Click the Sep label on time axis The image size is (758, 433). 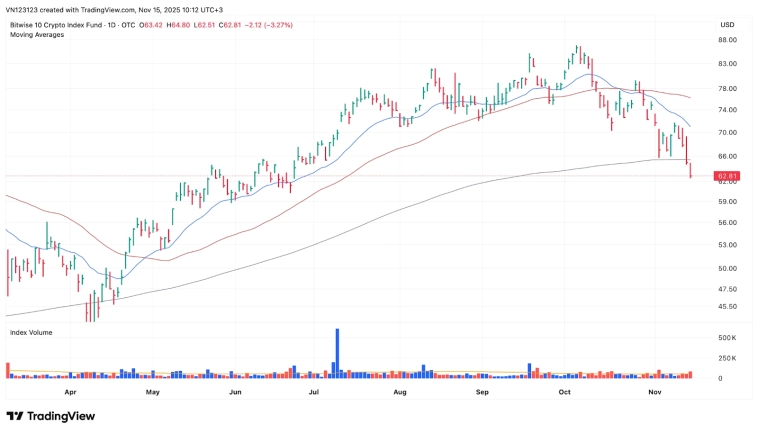481,394
